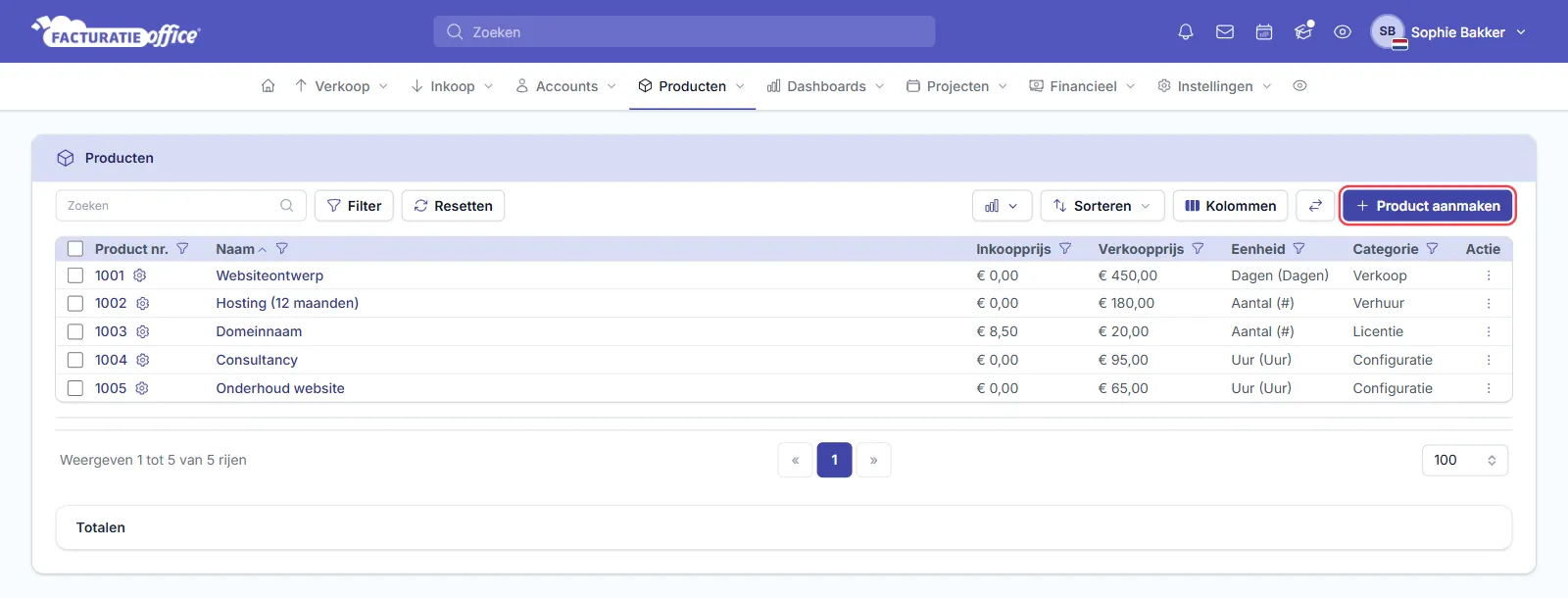Open the calendar icon in header

click(1264, 32)
